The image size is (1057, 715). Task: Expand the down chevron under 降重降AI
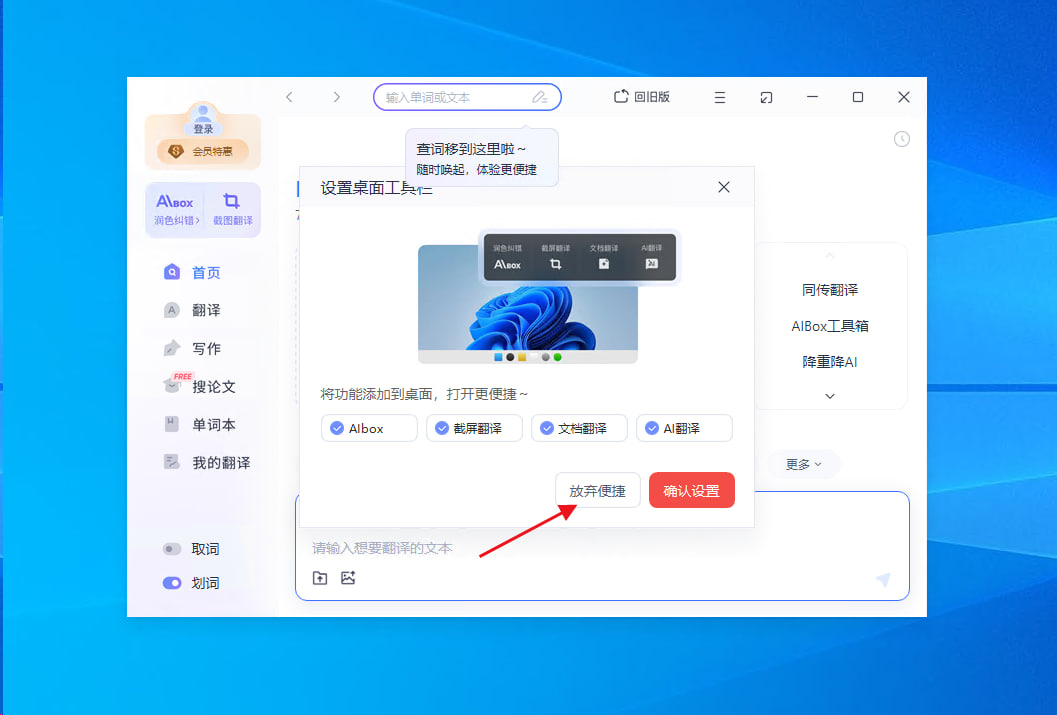829,396
